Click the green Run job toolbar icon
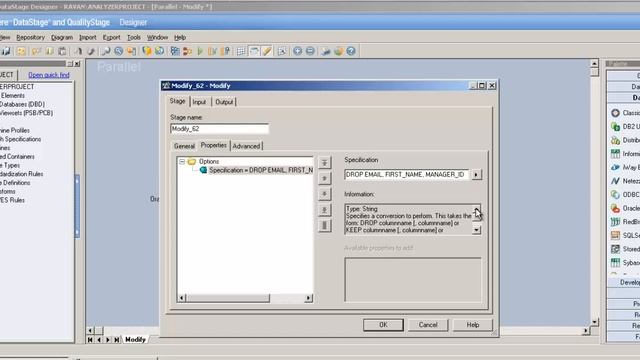Image resolution: width=640 pixels, height=360 pixels. [x=200, y=51]
